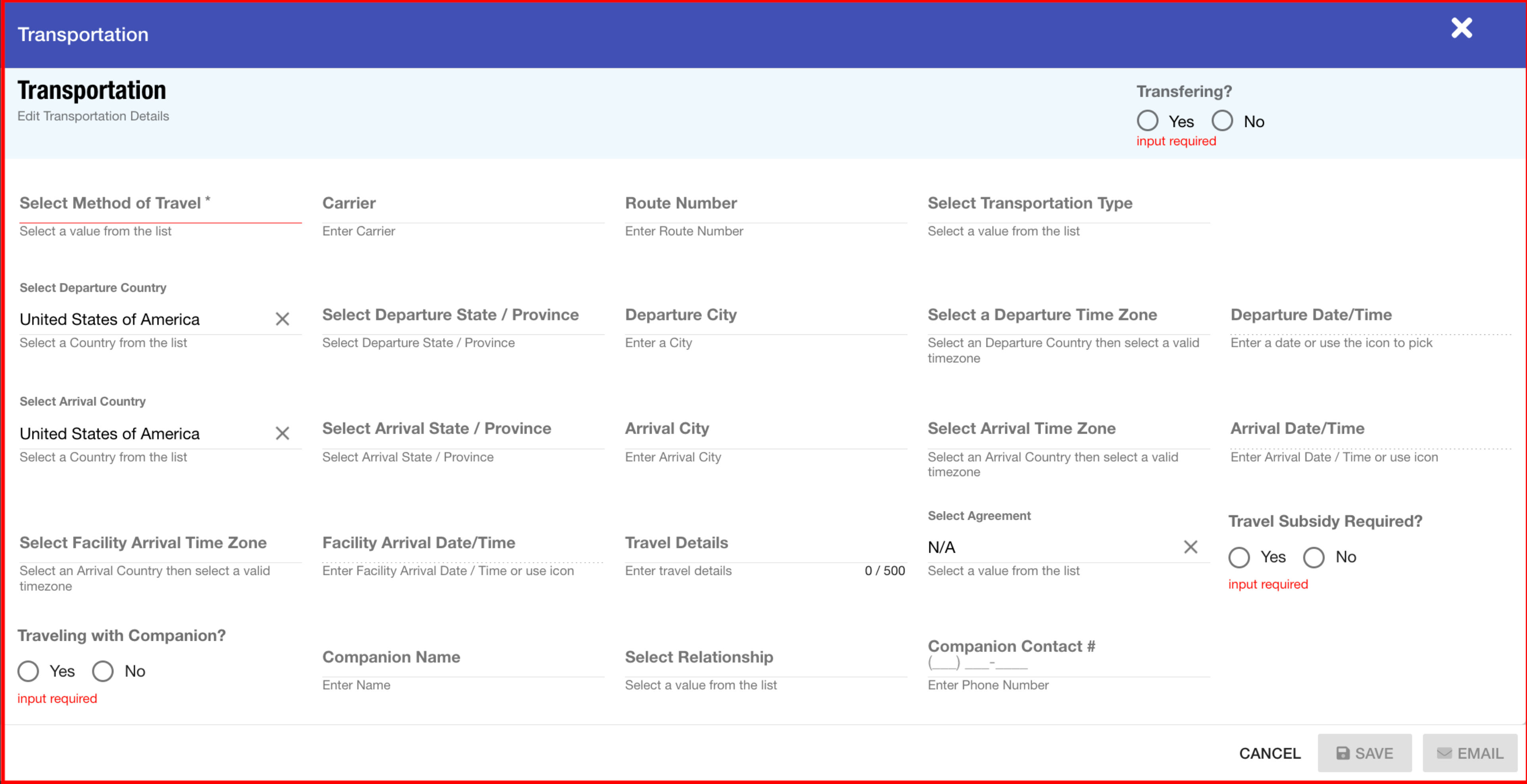Open the Select Method of Travel dropdown
Image resolution: width=1527 pixels, height=784 pixels.
point(160,204)
